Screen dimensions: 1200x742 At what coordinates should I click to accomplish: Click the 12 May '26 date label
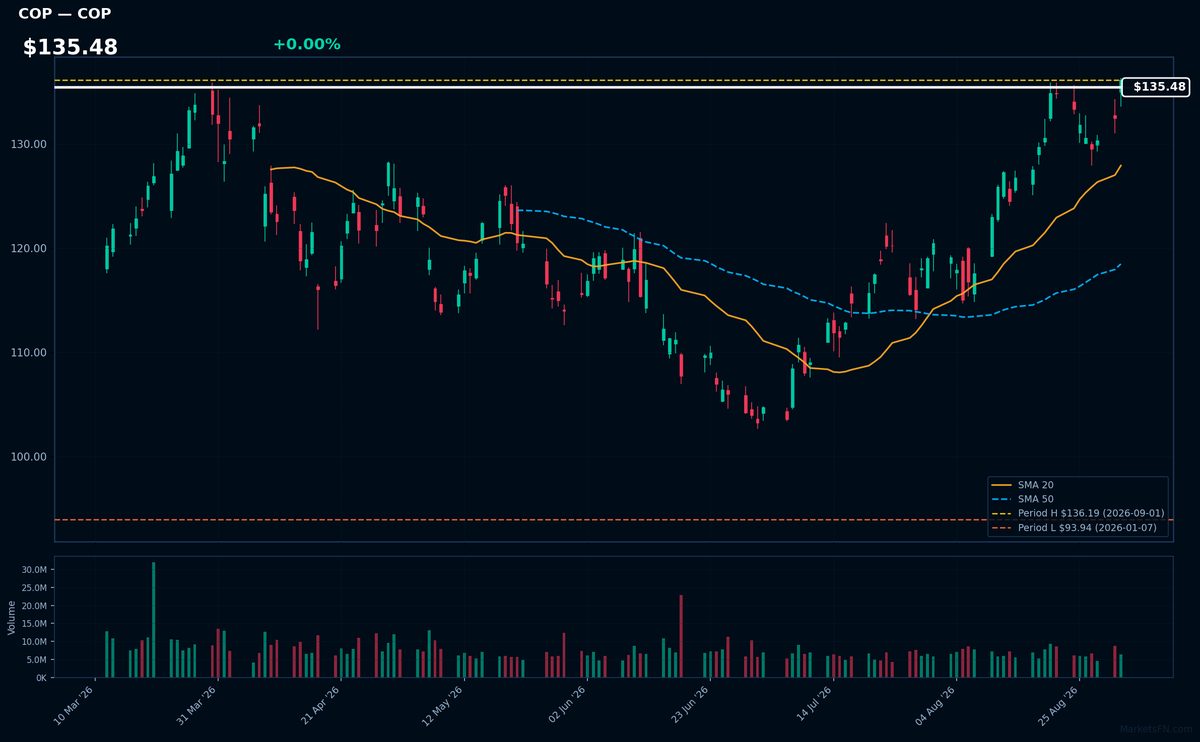[443, 706]
